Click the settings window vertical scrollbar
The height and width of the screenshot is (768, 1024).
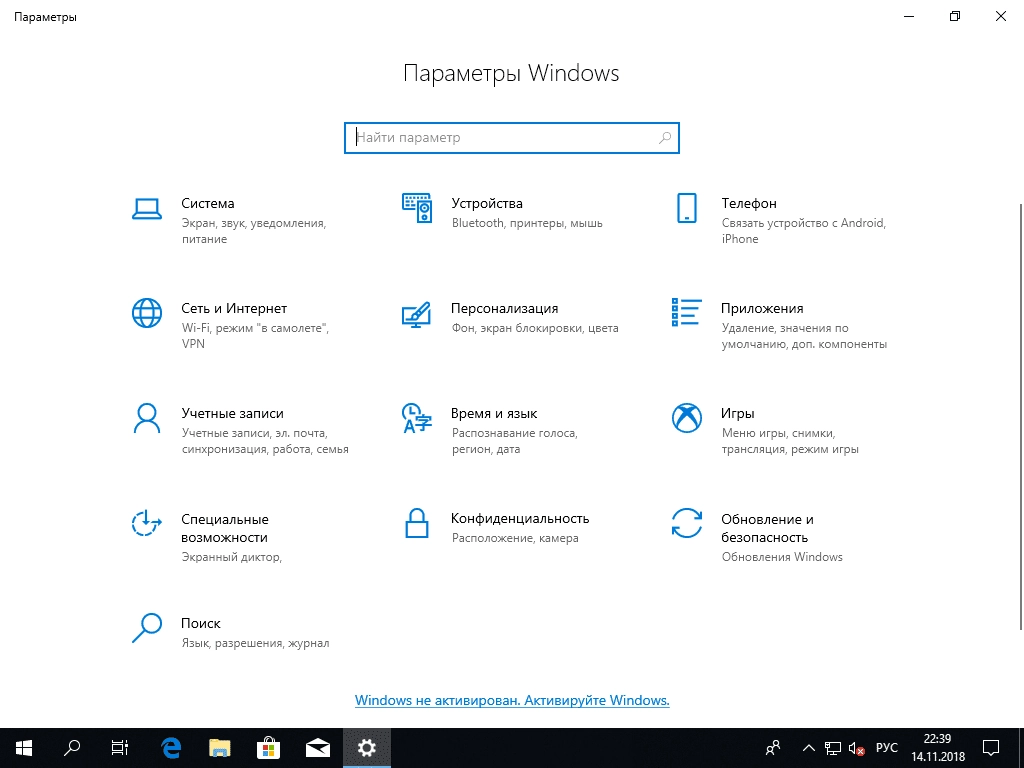point(1020,416)
